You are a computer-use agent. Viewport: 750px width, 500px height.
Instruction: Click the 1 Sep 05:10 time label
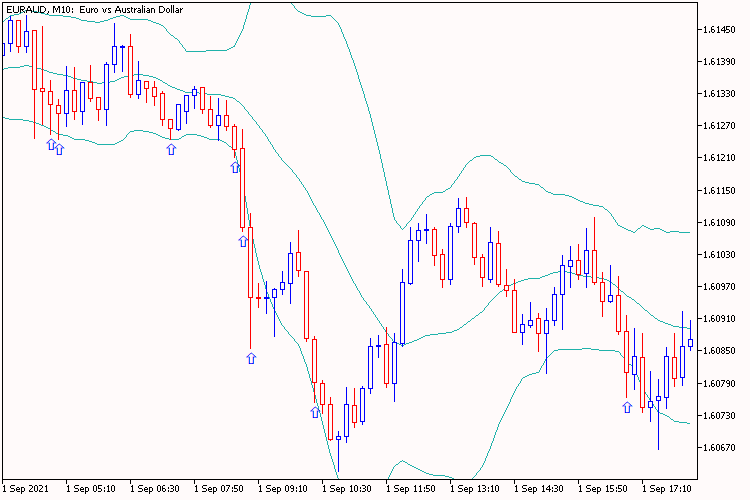coord(90,489)
